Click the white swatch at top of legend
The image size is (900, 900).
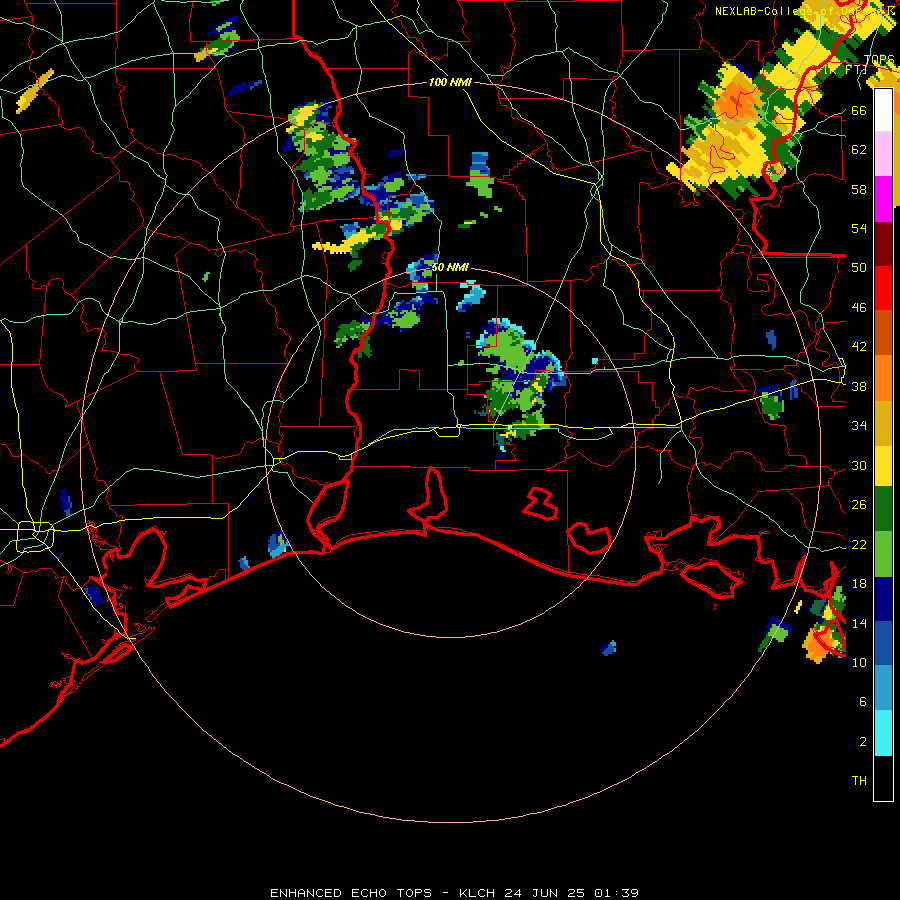[x=883, y=110]
